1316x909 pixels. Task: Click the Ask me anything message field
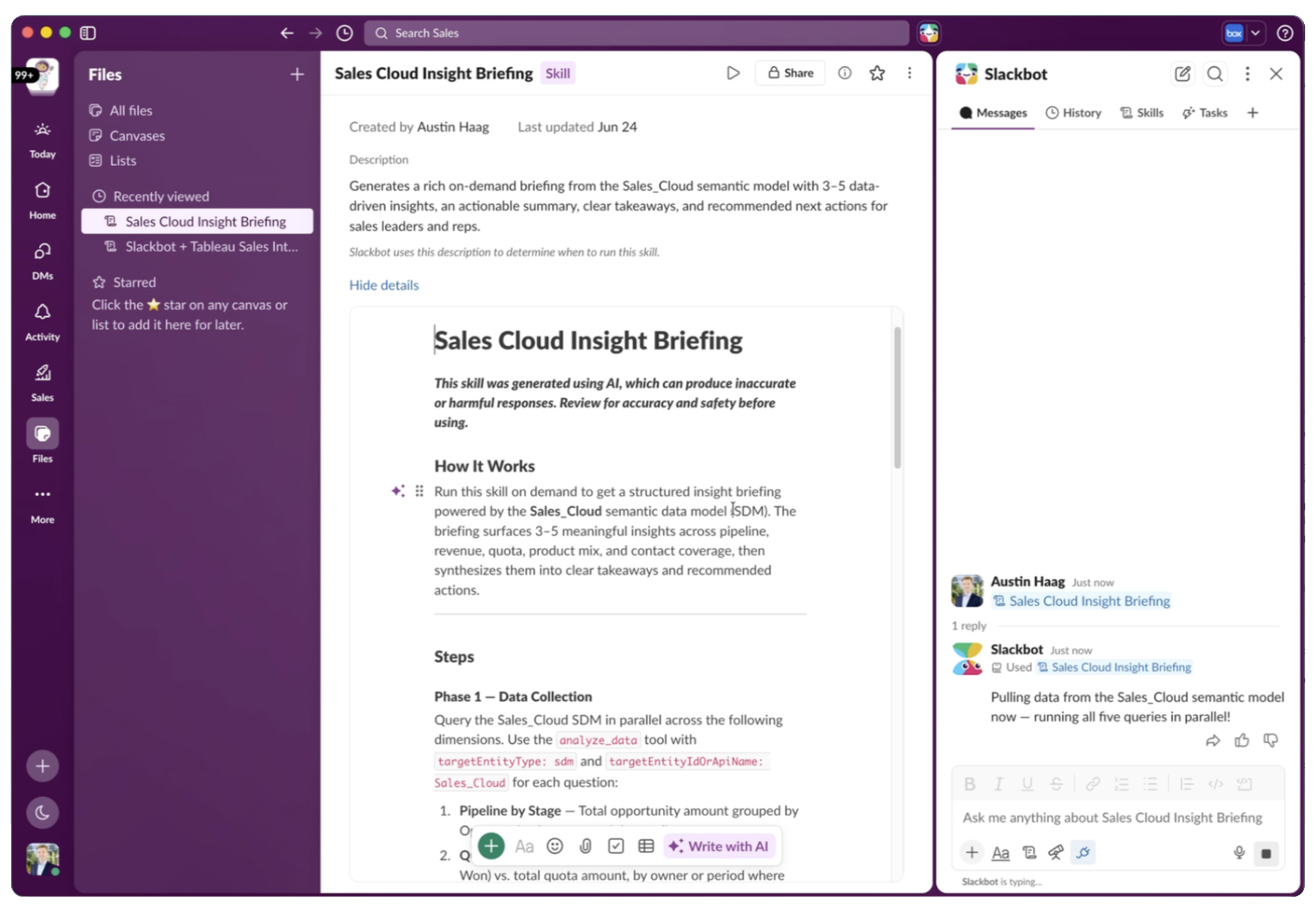[x=1118, y=817]
